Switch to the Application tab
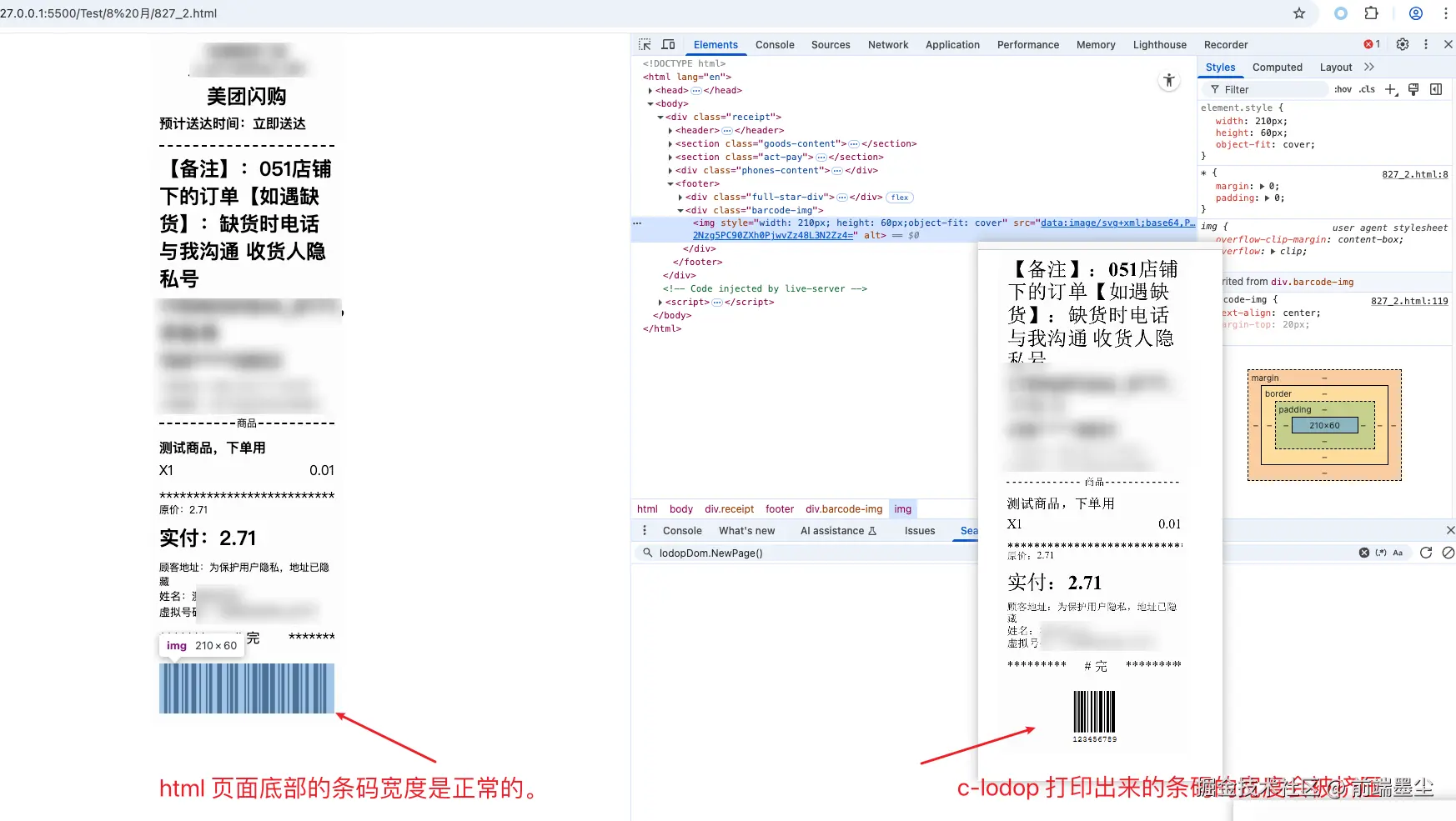The width and height of the screenshot is (1456, 821). tap(952, 45)
